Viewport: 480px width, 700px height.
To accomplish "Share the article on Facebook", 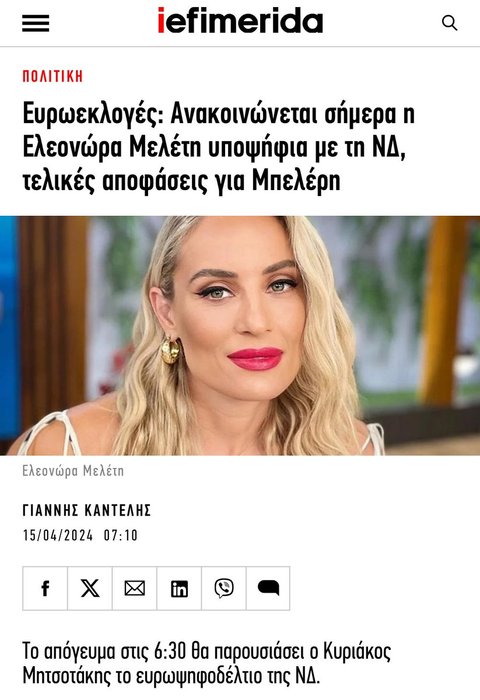I will 45,588.
